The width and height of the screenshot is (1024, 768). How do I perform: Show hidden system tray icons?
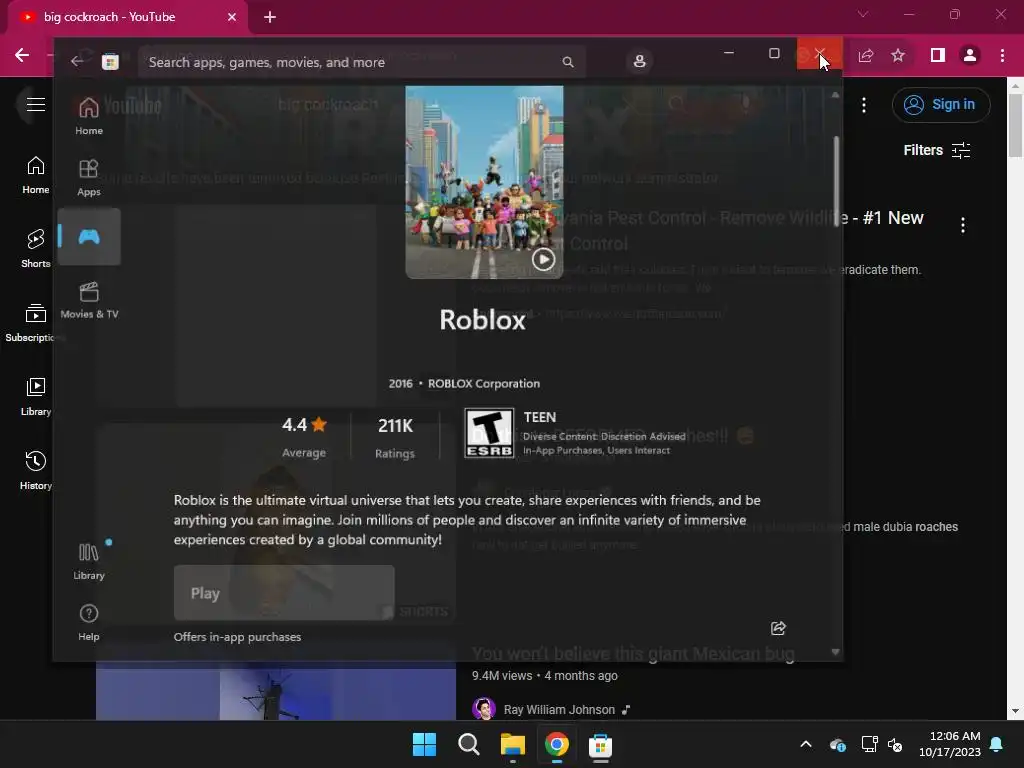point(806,744)
